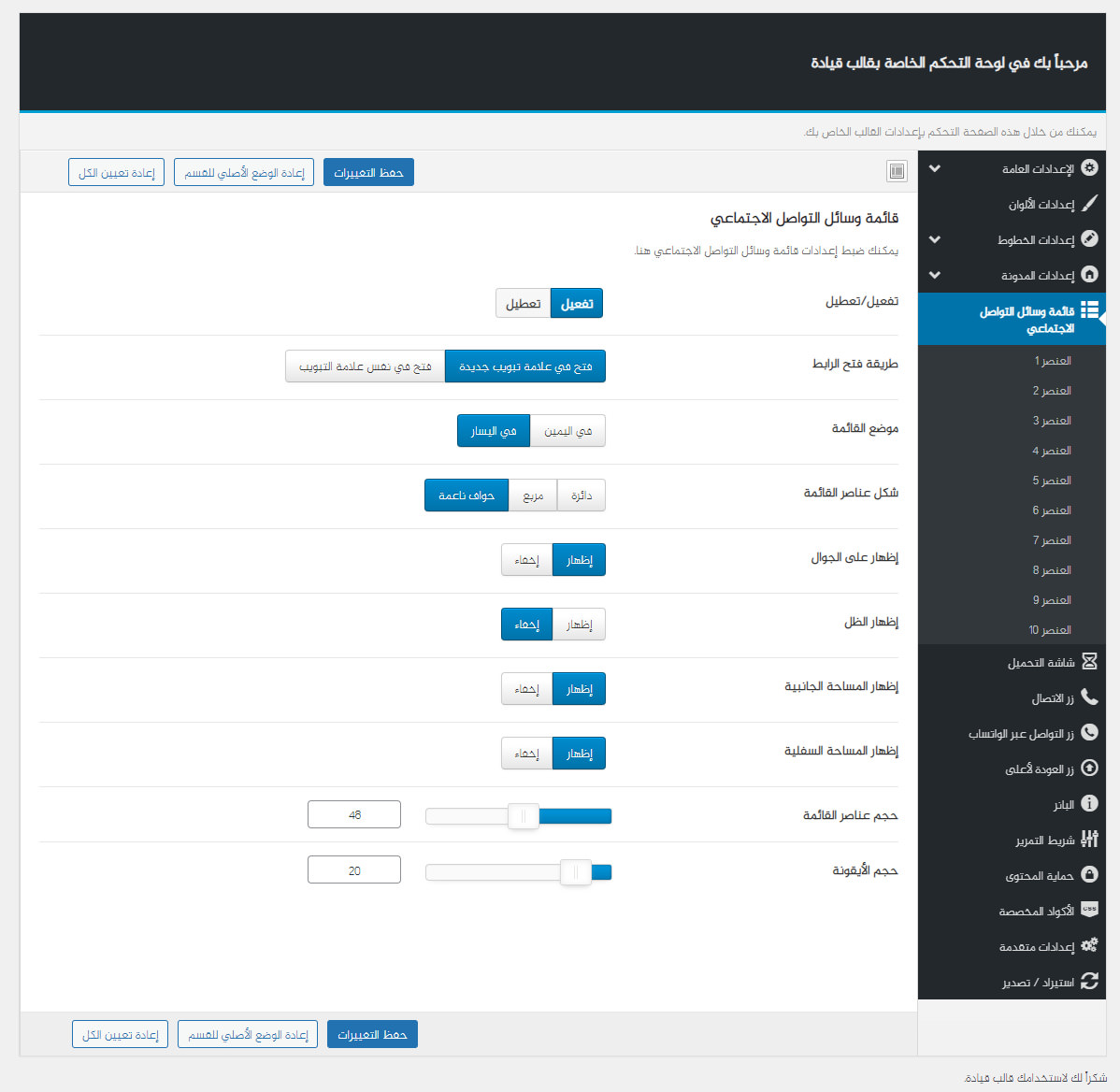The image size is (1120, 1092).
Task: Expand the إعدادات المدونة section chevron
Action: 935,276
